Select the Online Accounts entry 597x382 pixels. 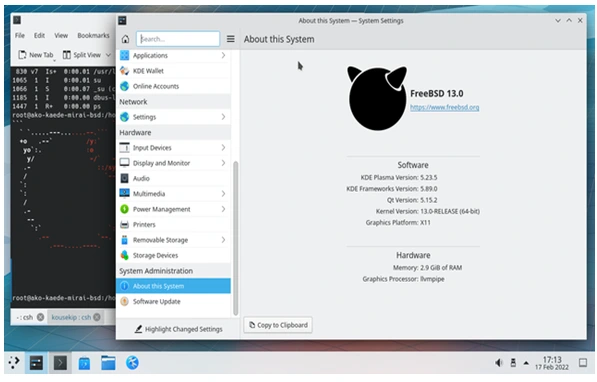pyautogui.click(x=173, y=86)
